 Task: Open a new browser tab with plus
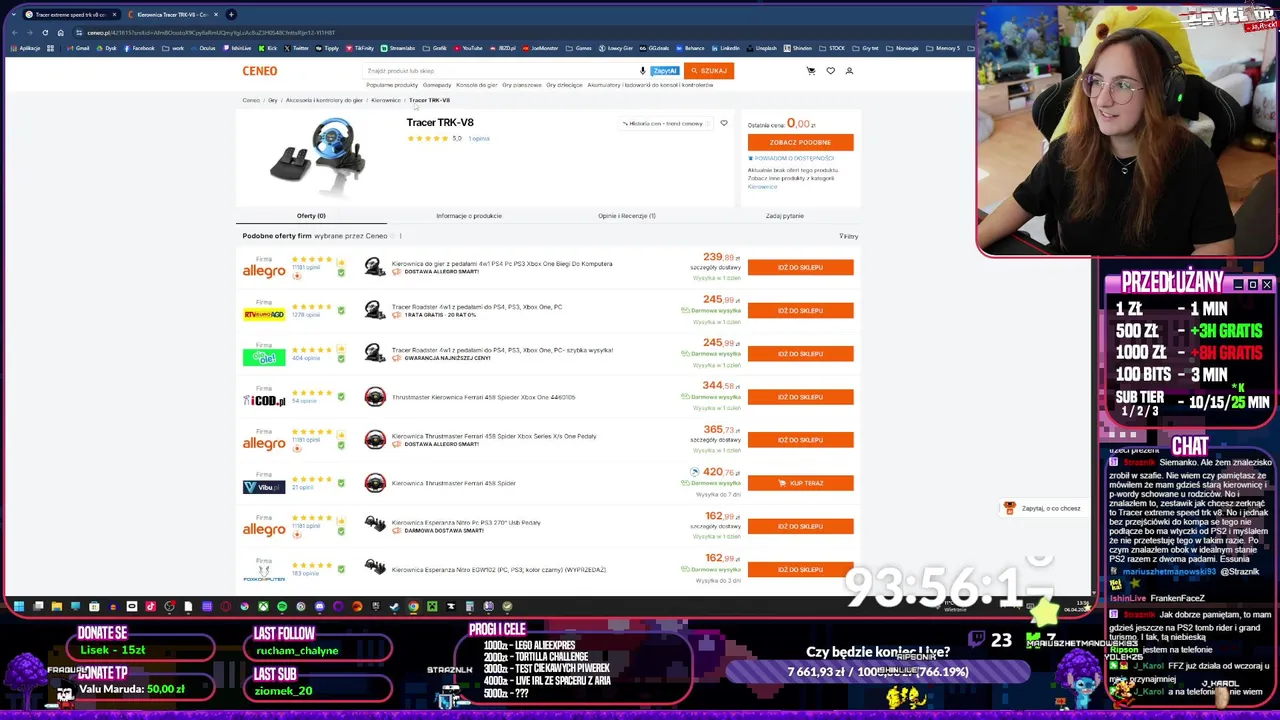pos(231,14)
